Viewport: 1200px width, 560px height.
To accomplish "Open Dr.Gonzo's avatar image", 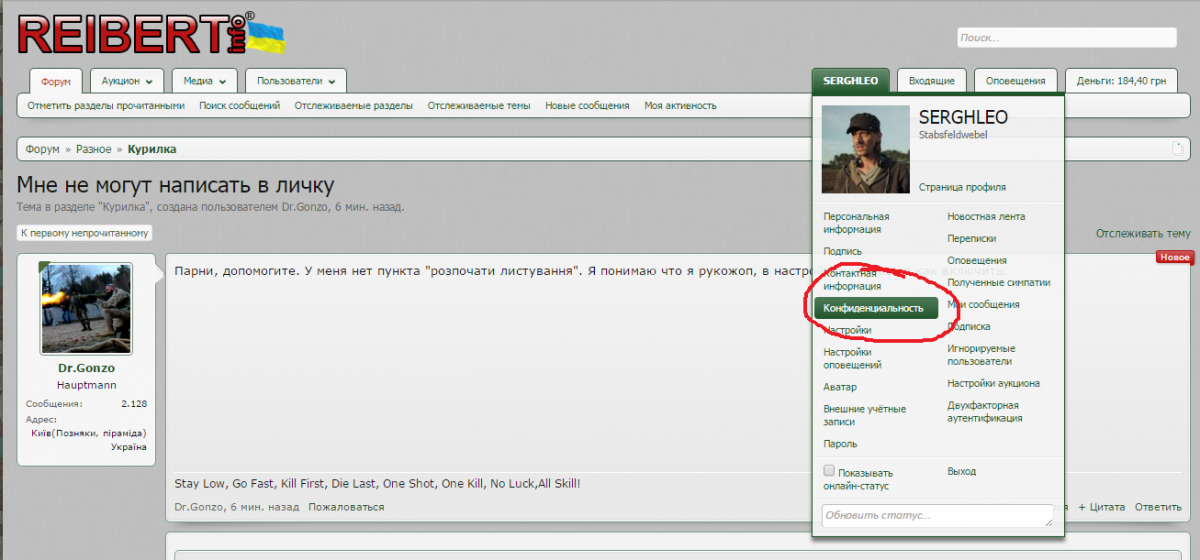I will click(x=87, y=309).
